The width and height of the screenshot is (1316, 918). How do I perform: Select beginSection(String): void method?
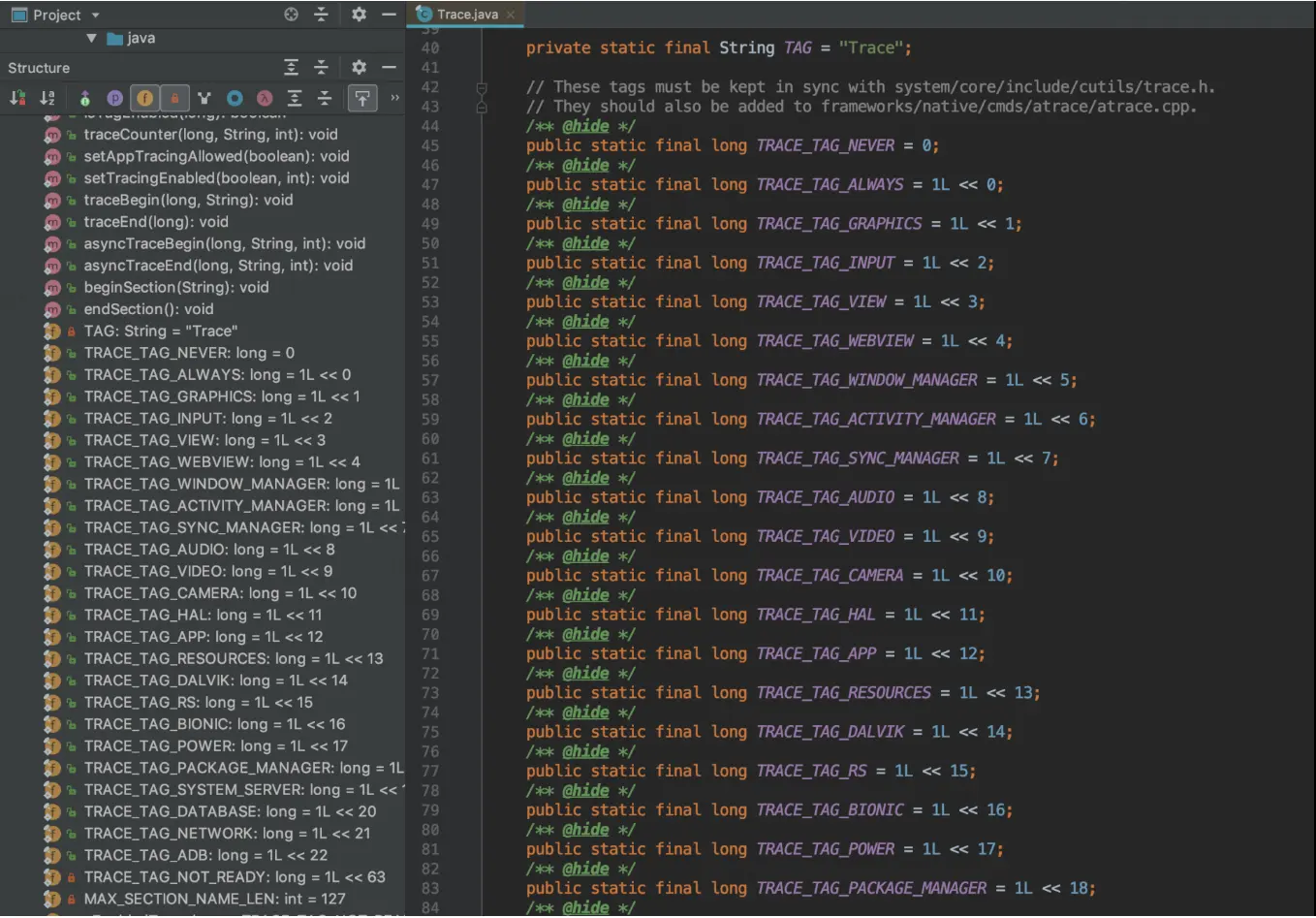tap(176, 288)
